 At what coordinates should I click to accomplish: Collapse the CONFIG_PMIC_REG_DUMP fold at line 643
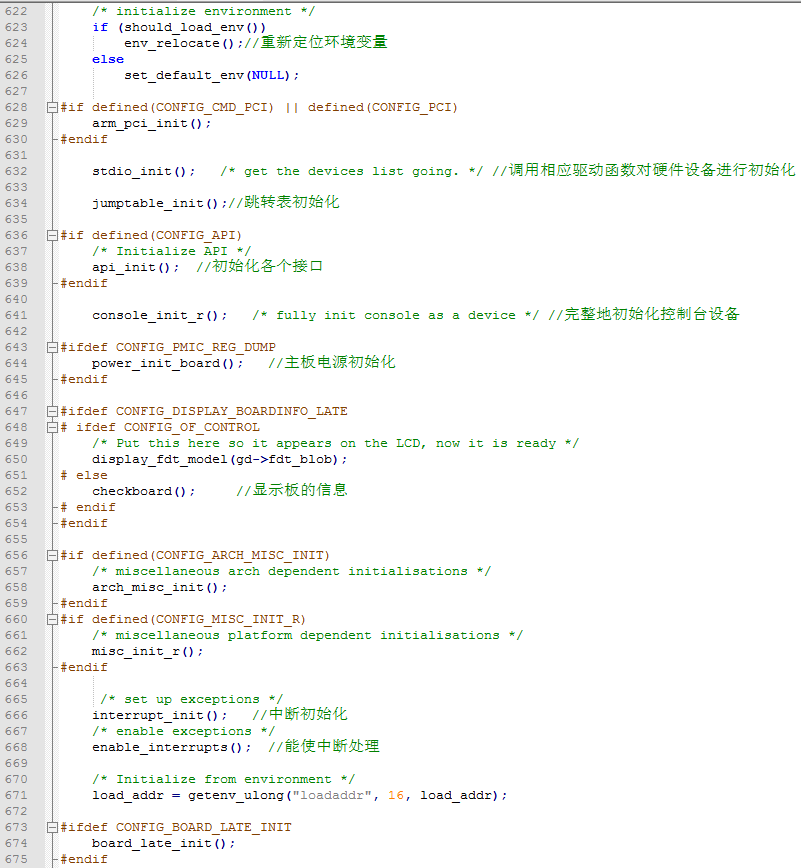[x=52, y=347]
